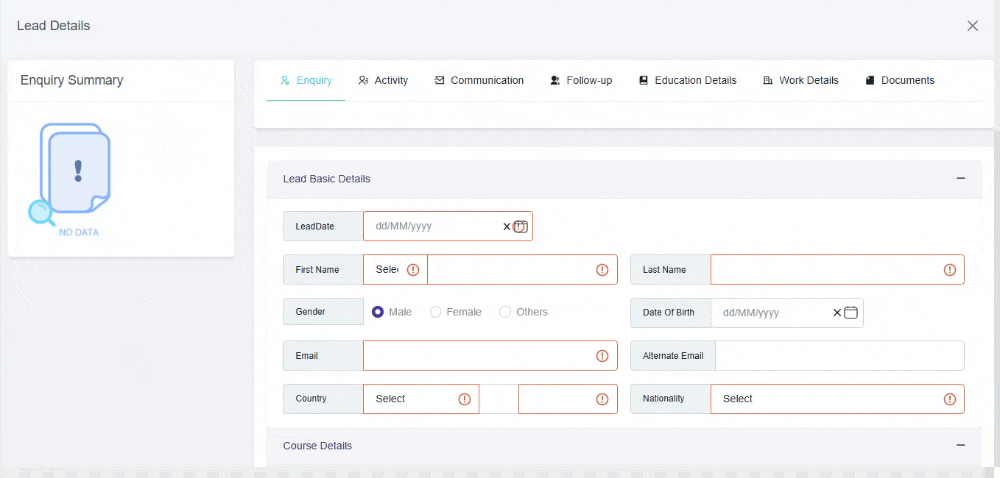Clear the LeadDate field with the X icon
Image resolution: width=1000 pixels, height=478 pixels.
click(506, 226)
